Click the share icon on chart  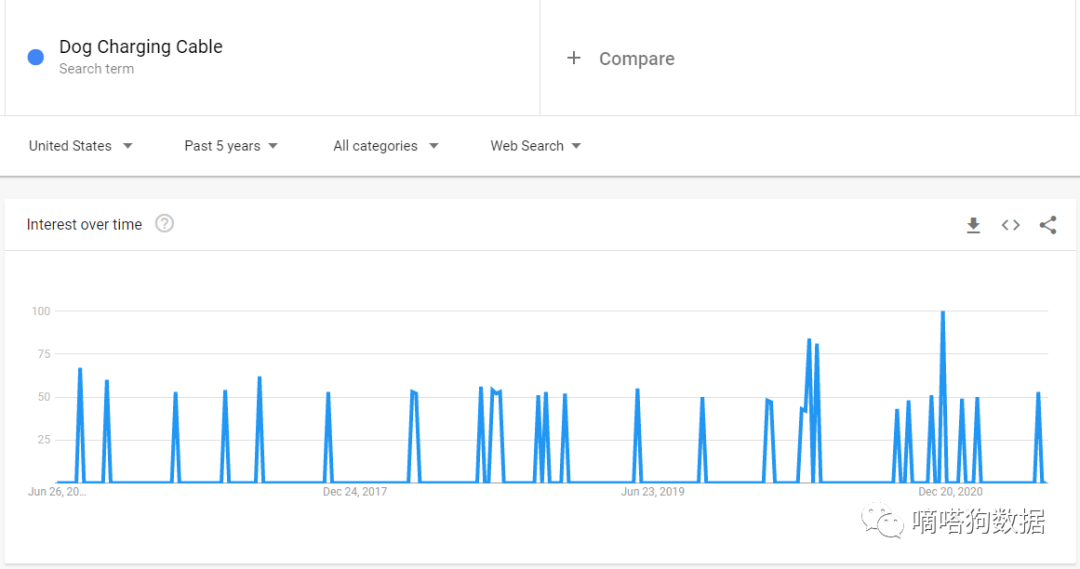[x=1047, y=225]
